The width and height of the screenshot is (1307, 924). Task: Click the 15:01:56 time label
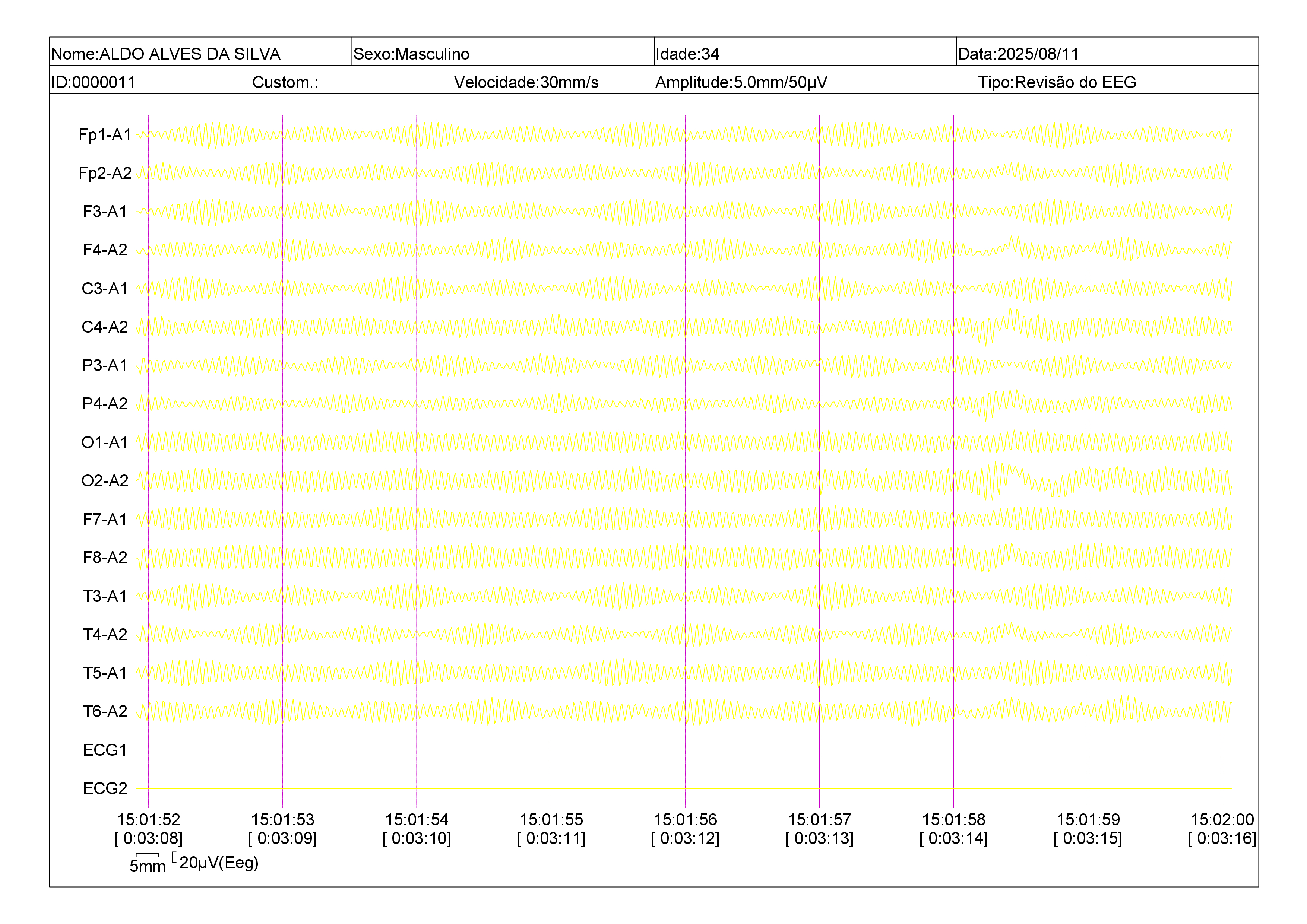(686, 820)
